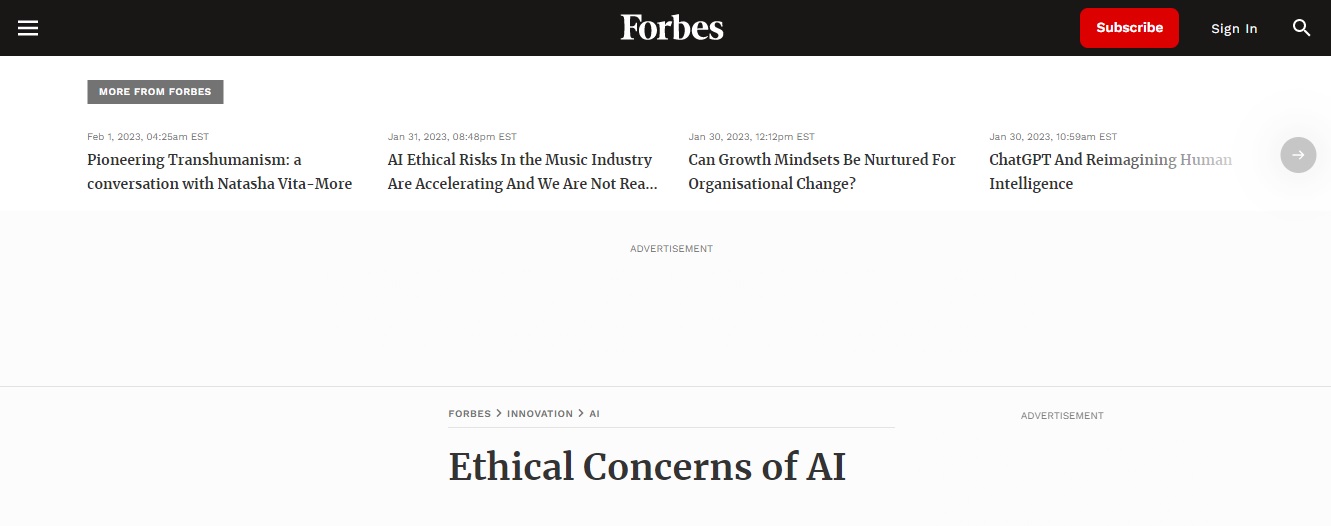Screen dimensions: 1331x526
Task: Open the Sign In link
Action: (x=1234, y=29)
